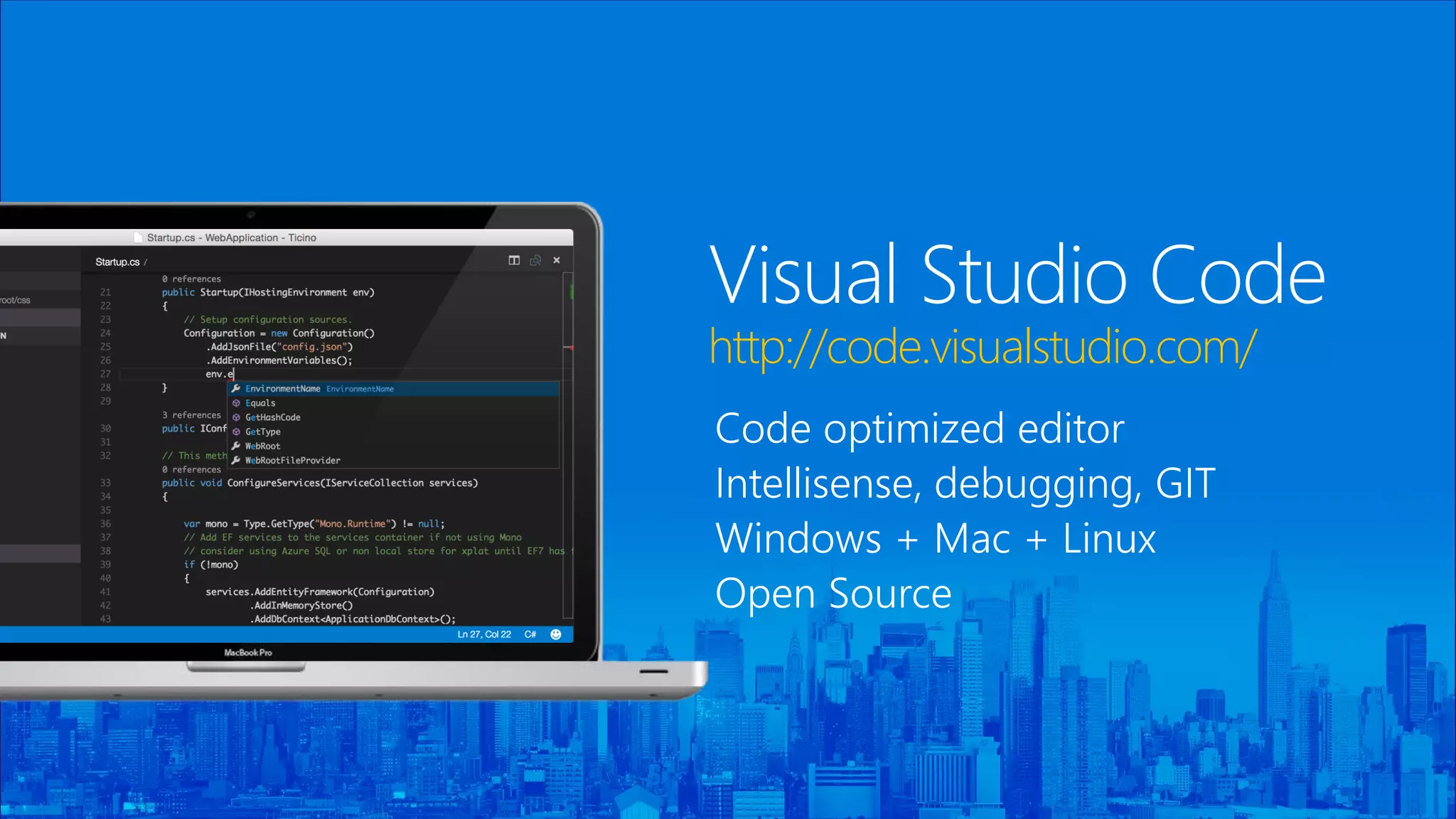1456x819 pixels.
Task: Click the wrench icon beside WebRootFileProvider
Action: click(236, 460)
